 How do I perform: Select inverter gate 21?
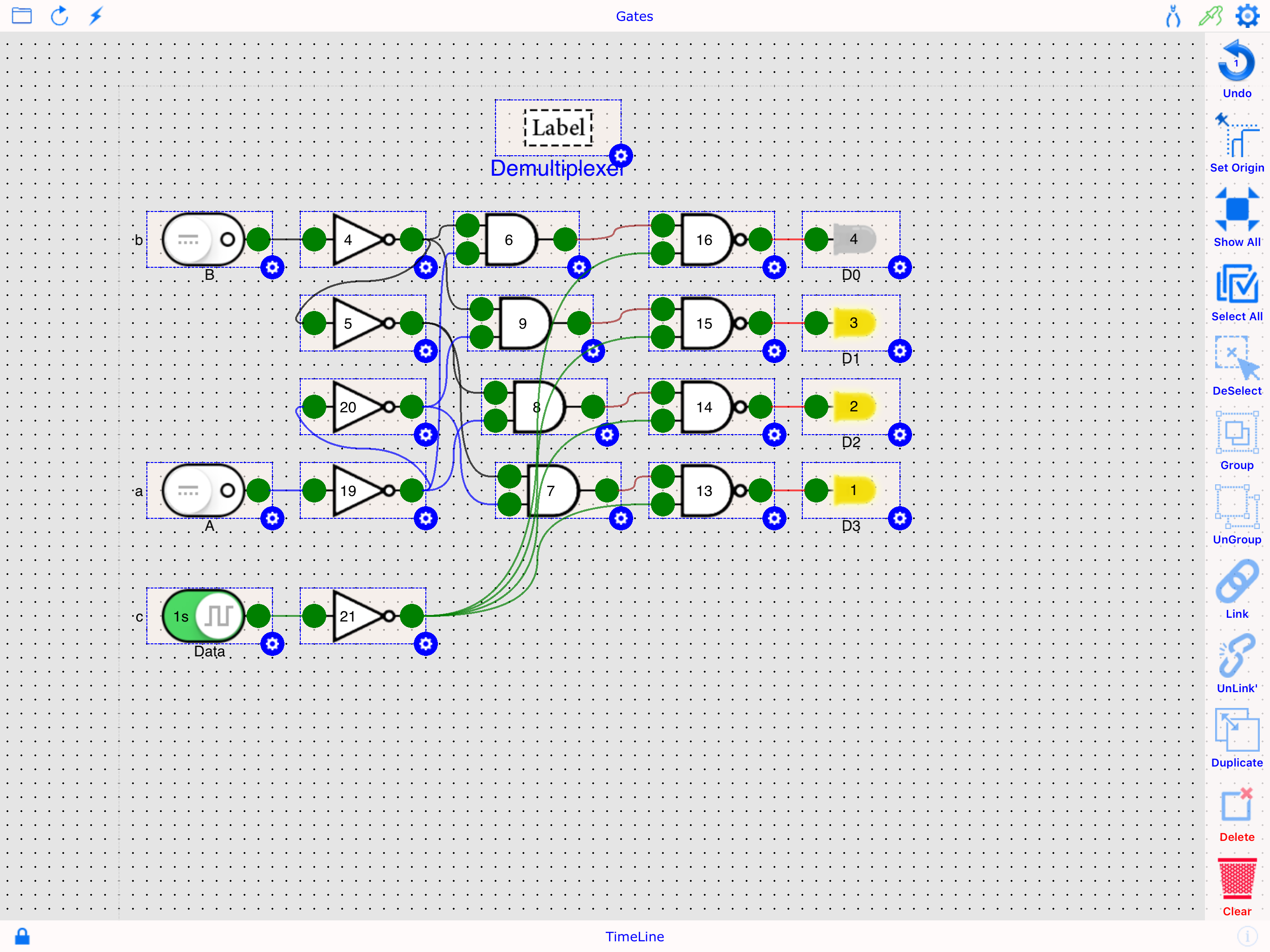pyautogui.click(x=363, y=616)
